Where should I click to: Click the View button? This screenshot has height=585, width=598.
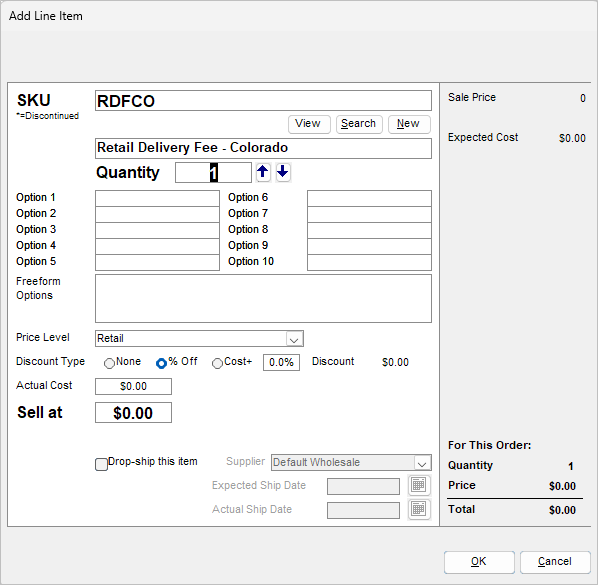[309, 124]
